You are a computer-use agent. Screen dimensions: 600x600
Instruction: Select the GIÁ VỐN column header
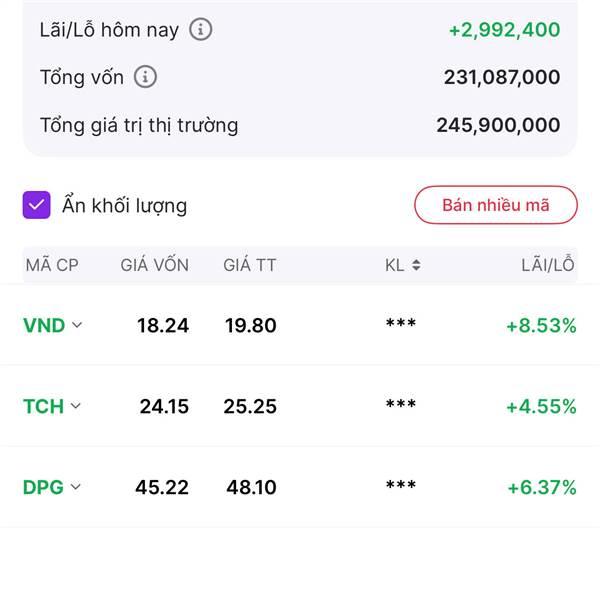tap(155, 265)
